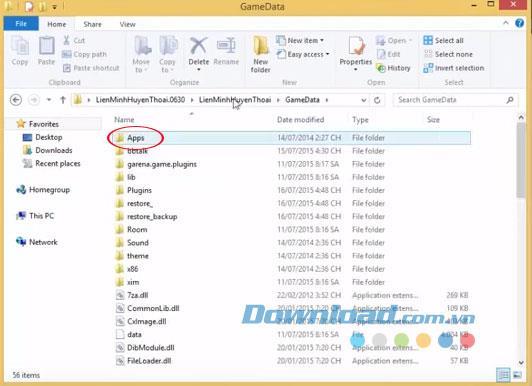Switch to large thumbnails view
Image resolution: width=532 pixels, height=386 pixels.
tap(518, 375)
